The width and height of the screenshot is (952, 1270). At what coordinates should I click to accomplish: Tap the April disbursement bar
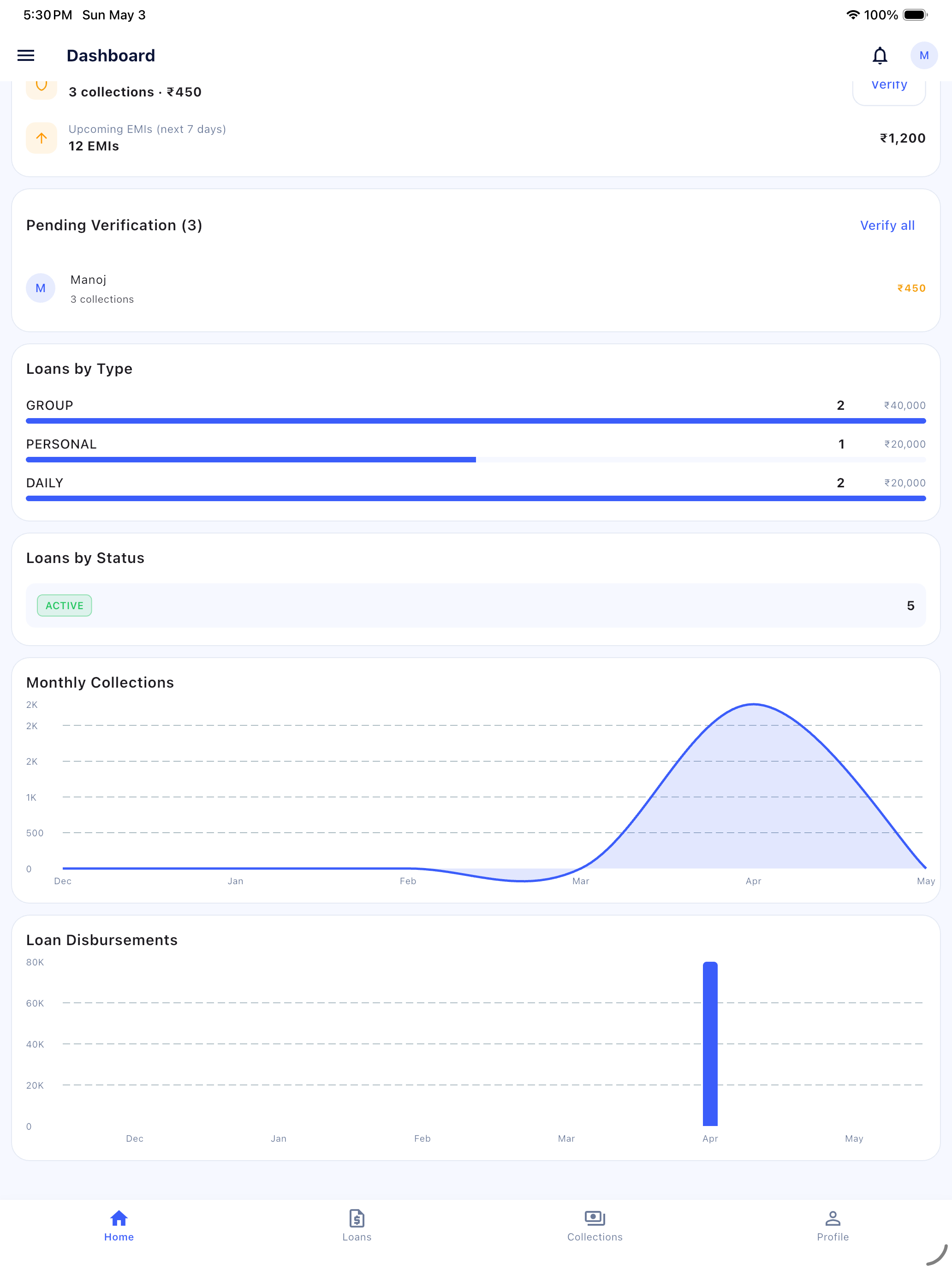point(710,1044)
